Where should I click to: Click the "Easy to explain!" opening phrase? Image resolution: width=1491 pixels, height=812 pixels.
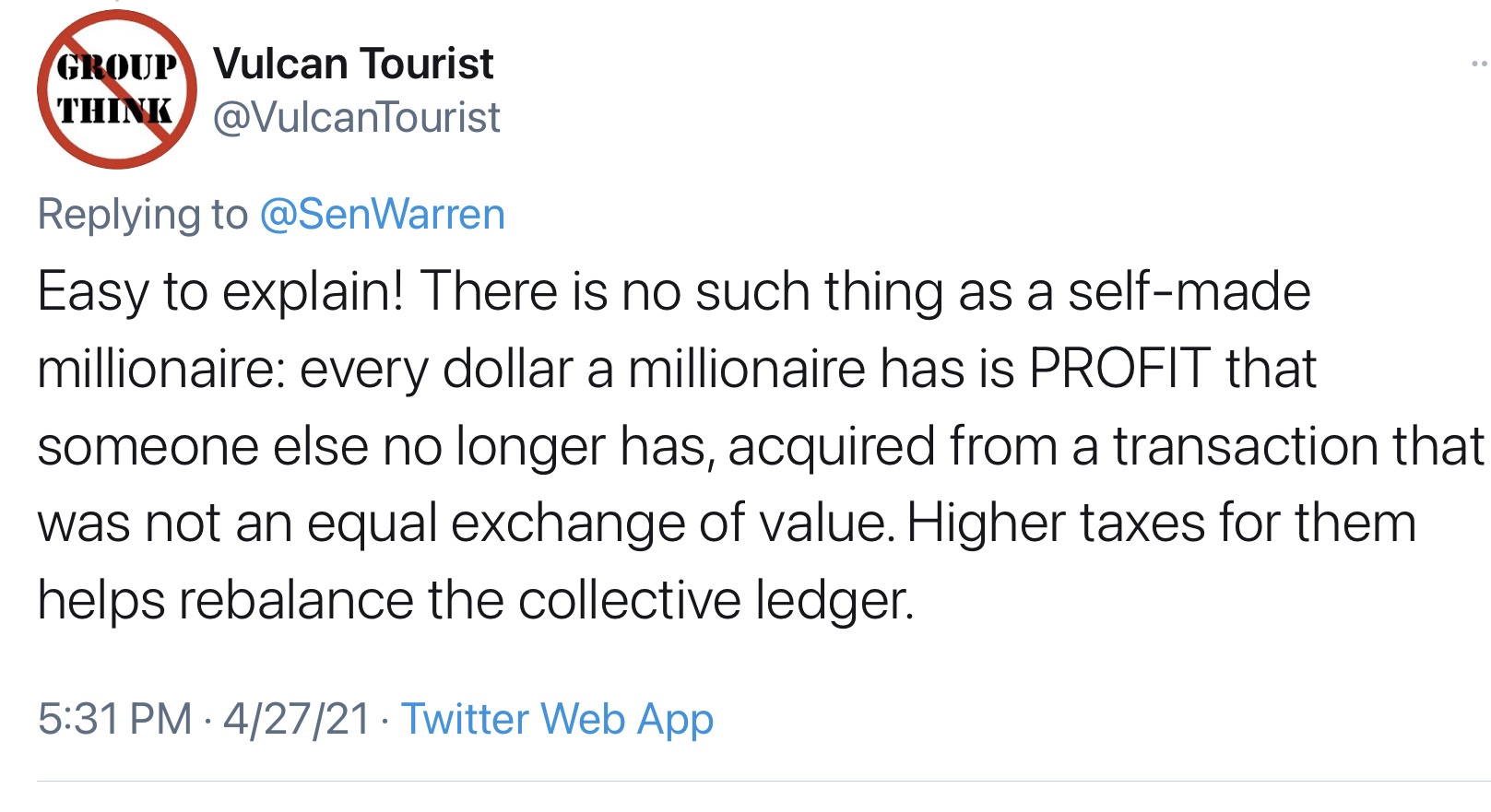coord(220,292)
